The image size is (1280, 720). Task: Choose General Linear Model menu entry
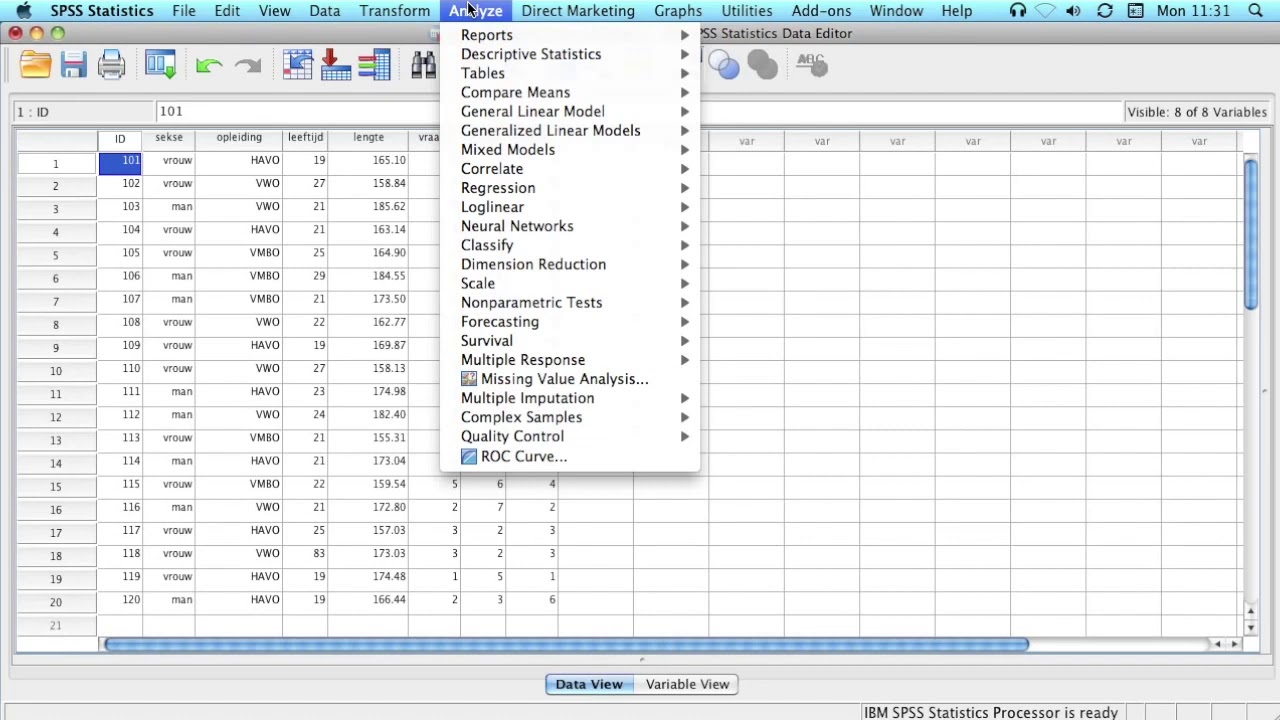coord(570,111)
